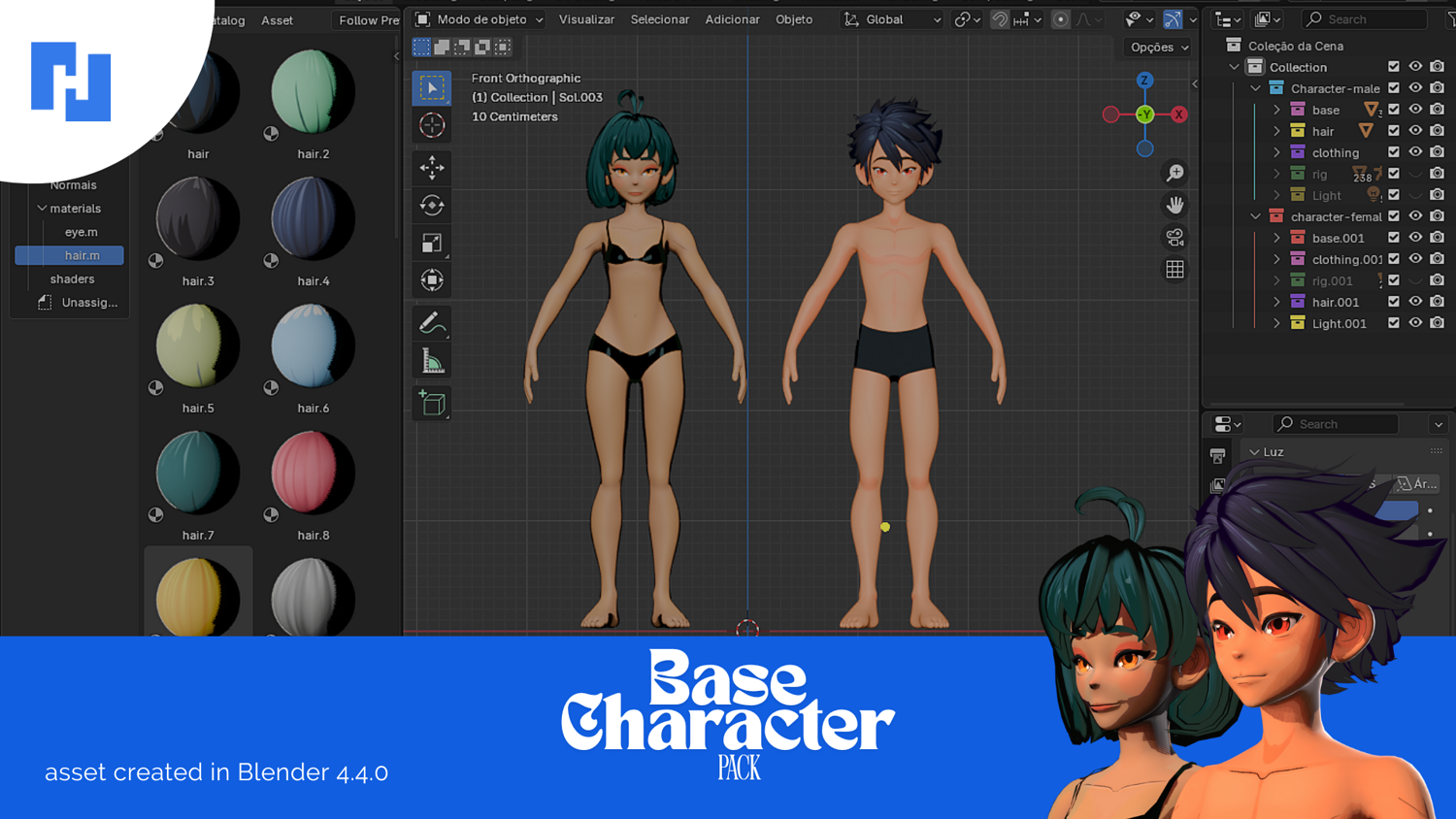The height and width of the screenshot is (819, 1456).
Task: Select the hair.m catalog
Action: coord(70,255)
